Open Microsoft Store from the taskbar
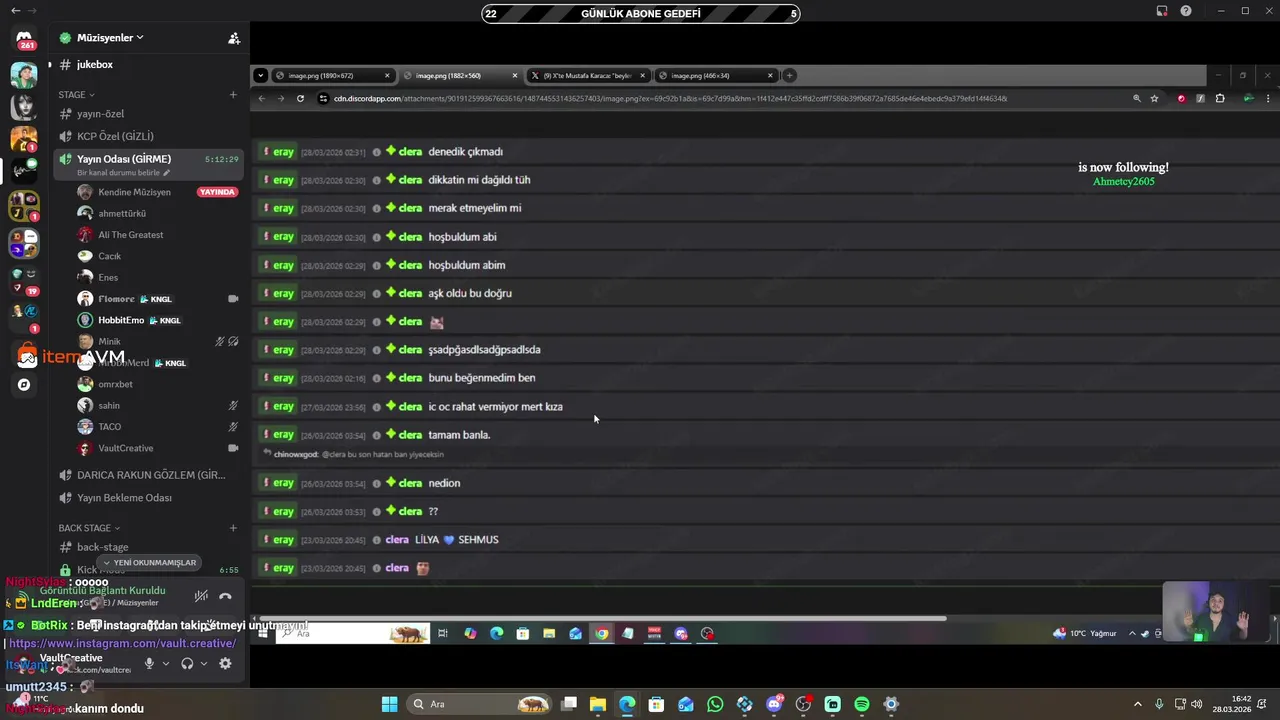Viewport: 1280px width, 720px height. coord(656,704)
